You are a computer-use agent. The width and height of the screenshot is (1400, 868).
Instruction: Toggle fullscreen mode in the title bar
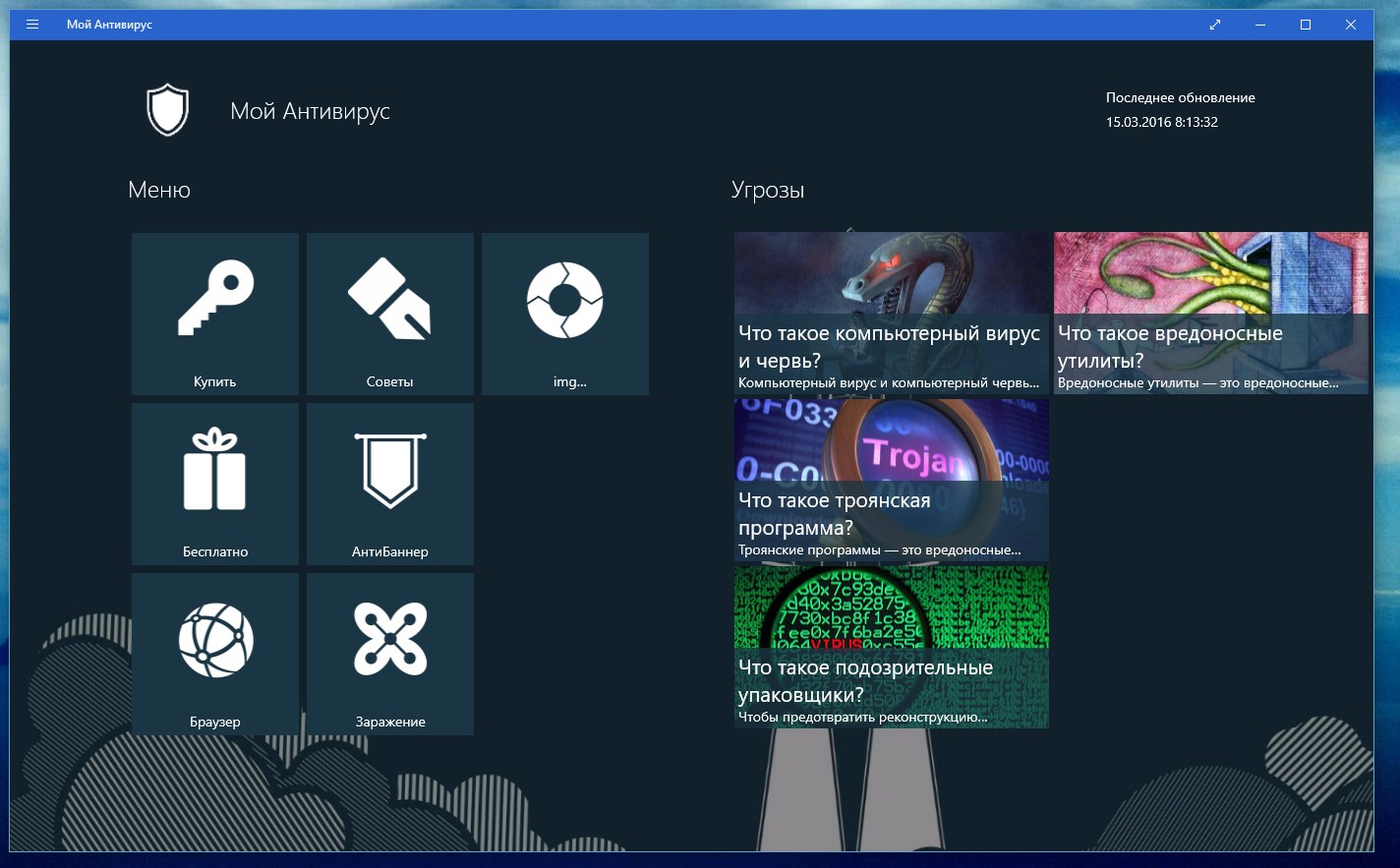(1215, 24)
